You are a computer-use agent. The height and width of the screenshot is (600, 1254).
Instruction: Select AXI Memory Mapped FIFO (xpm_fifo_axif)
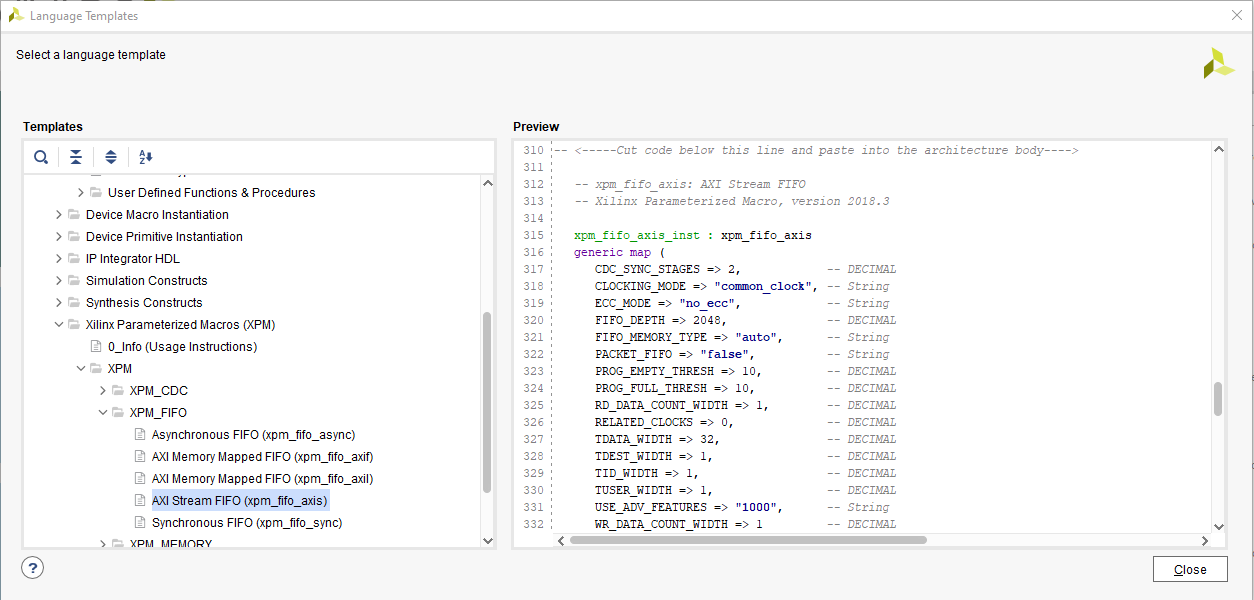point(262,457)
